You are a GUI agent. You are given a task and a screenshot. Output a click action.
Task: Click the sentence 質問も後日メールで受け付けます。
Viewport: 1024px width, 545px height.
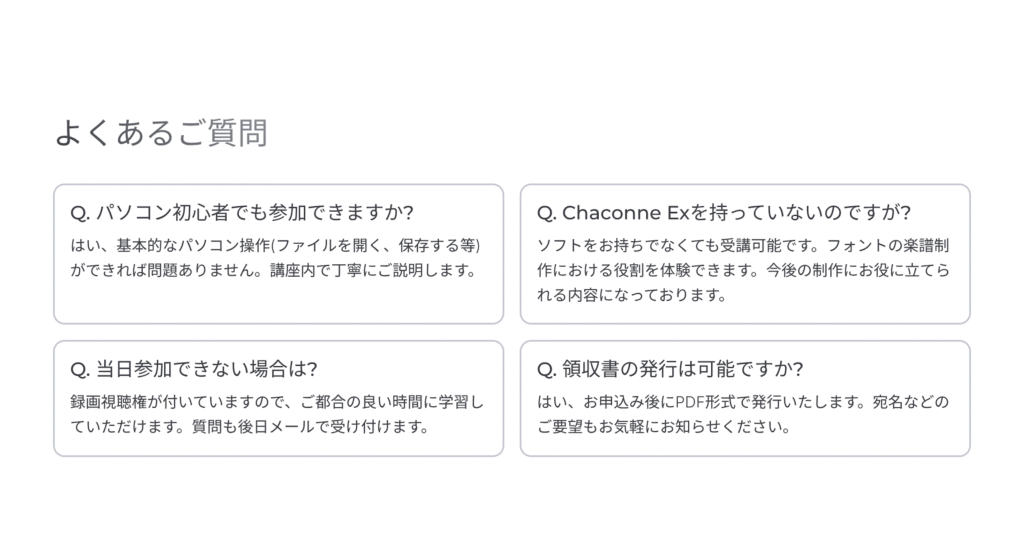(x=310, y=428)
